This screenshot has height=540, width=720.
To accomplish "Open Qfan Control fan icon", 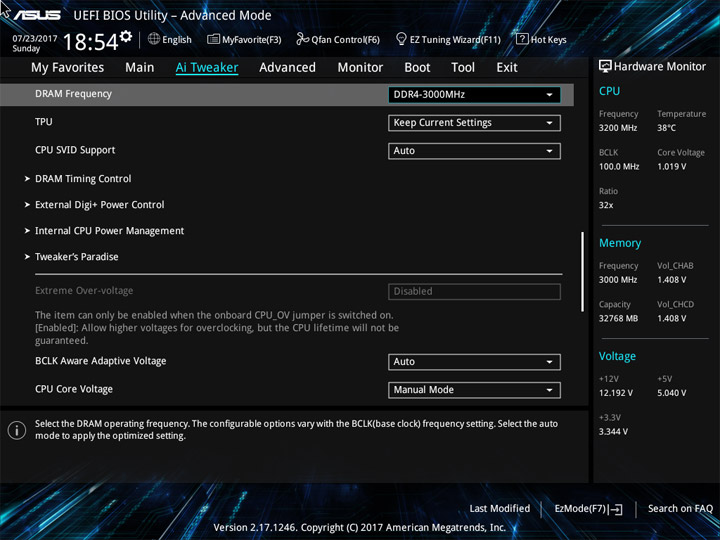I will pos(303,39).
